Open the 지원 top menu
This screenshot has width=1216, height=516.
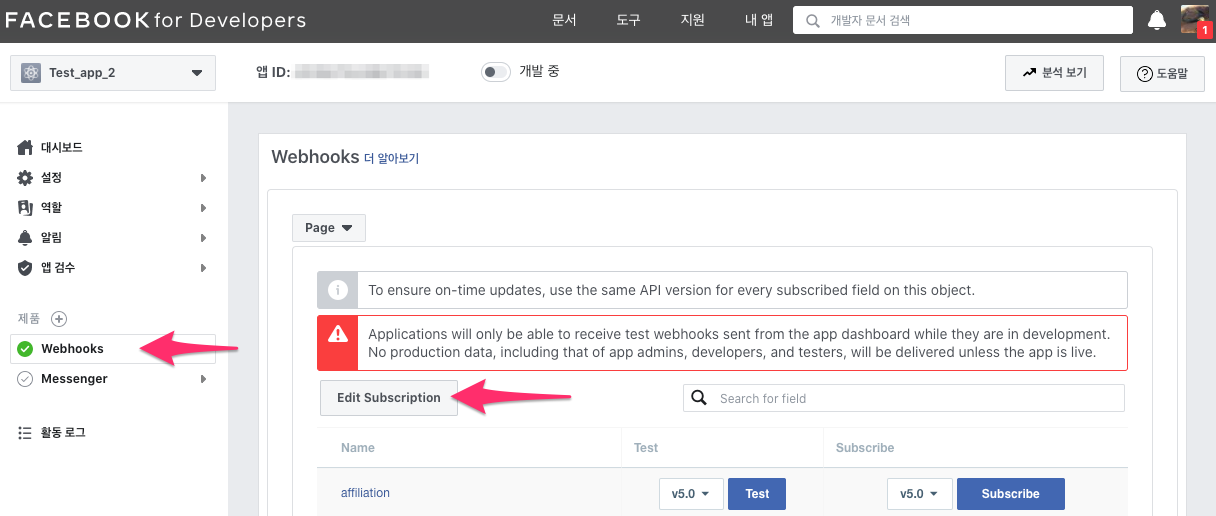coord(692,20)
